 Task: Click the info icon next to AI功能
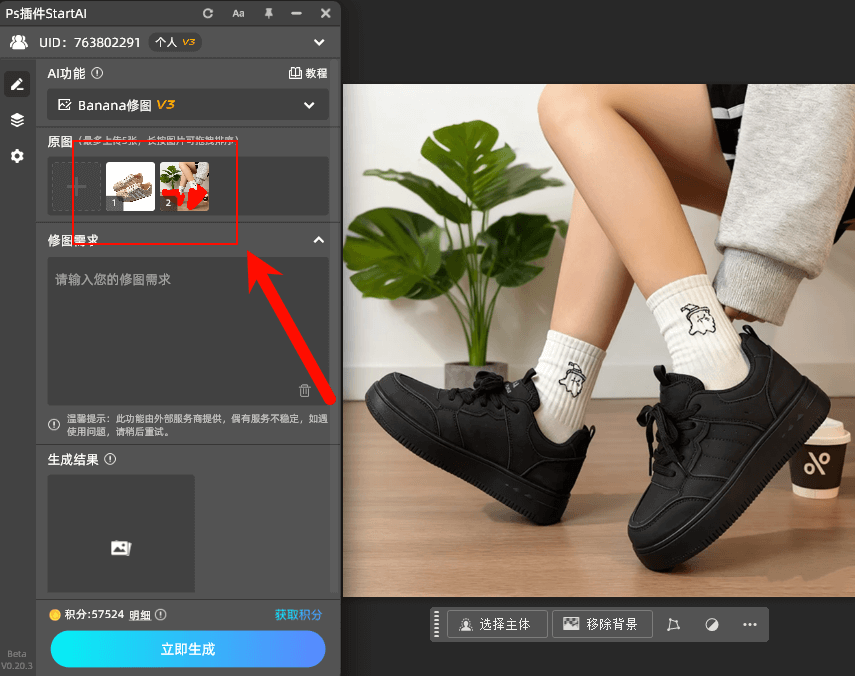click(97, 73)
